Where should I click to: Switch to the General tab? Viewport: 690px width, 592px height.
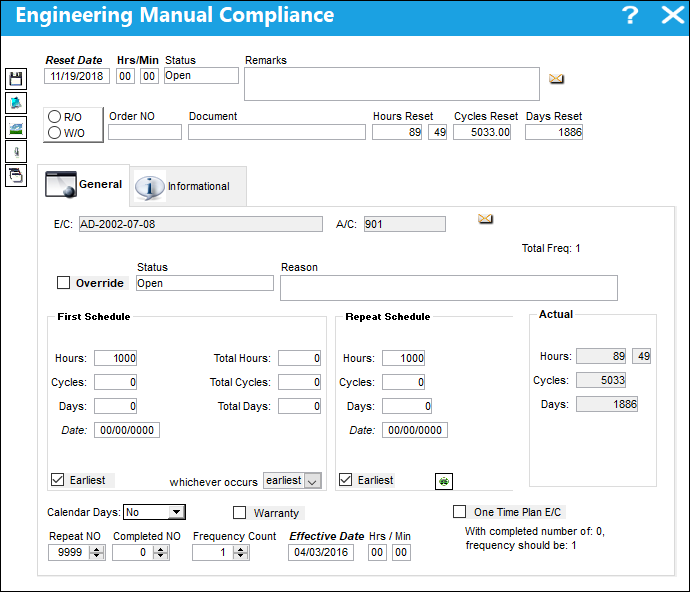click(x=84, y=184)
